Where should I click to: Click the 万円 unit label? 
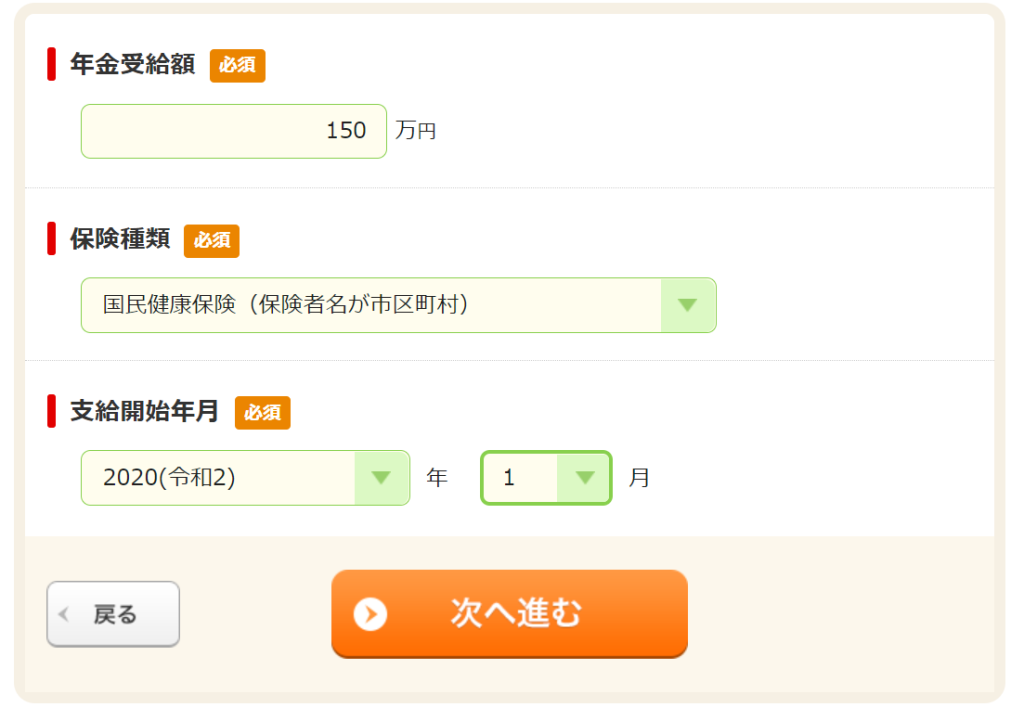(416, 131)
